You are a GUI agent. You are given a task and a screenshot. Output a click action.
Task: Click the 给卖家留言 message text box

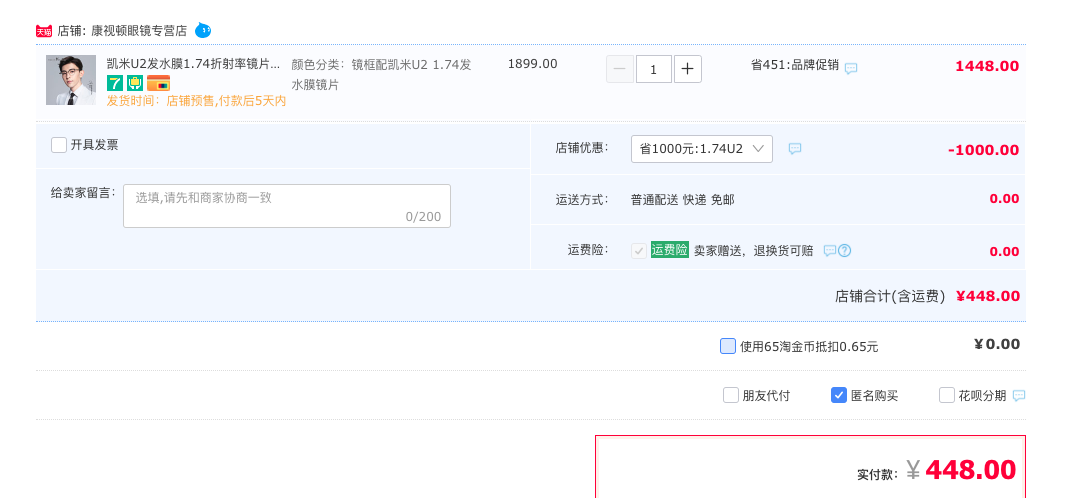(x=287, y=206)
